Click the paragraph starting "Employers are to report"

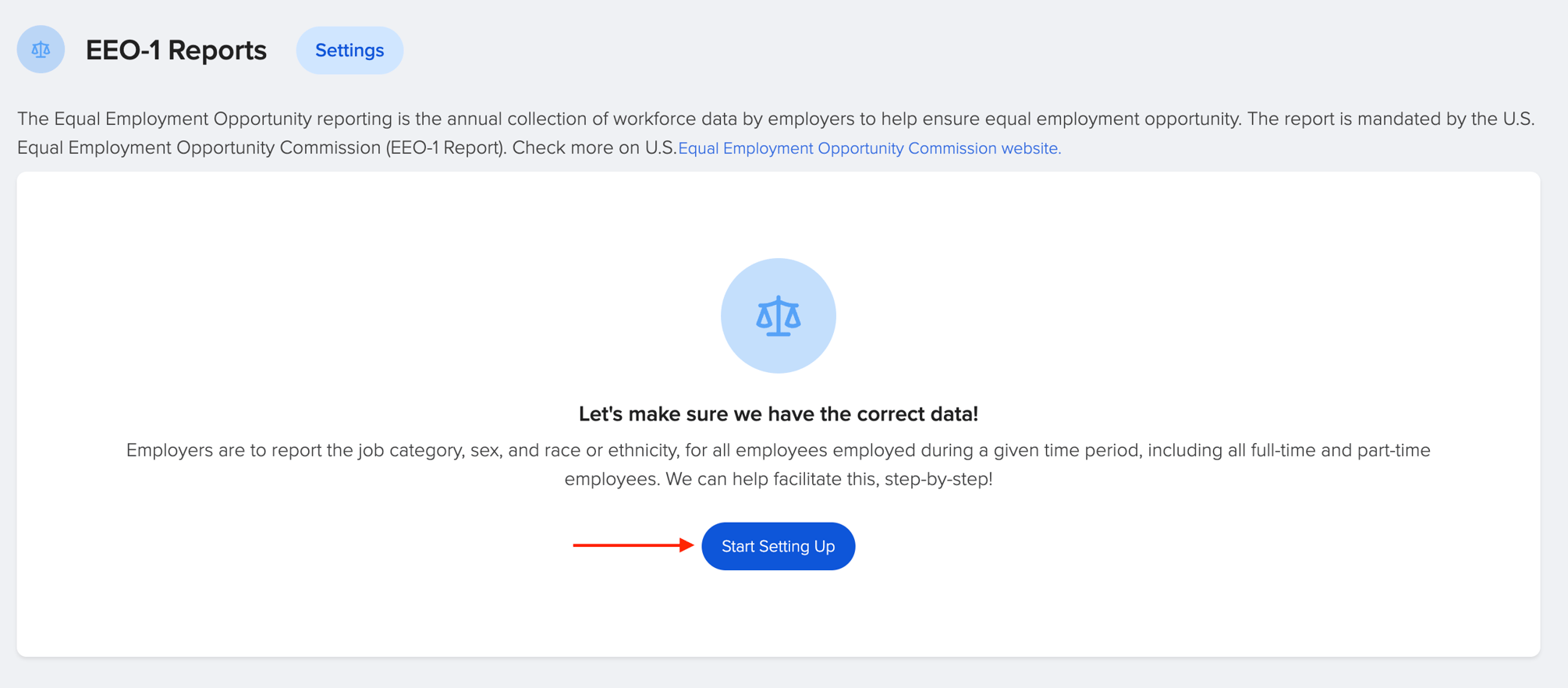[778, 464]
